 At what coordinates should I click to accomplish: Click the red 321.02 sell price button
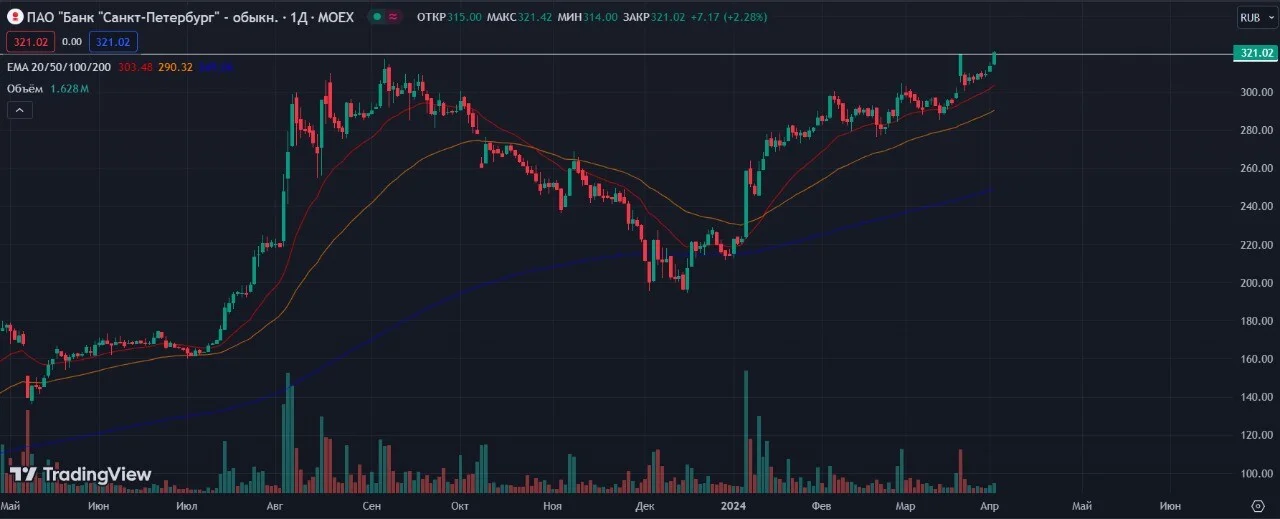[30, 42]
